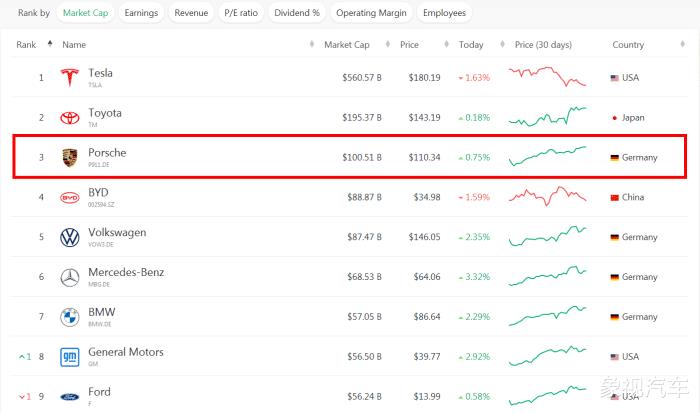
Task: Click the Porsche crest logo
Action: [70, 158]
